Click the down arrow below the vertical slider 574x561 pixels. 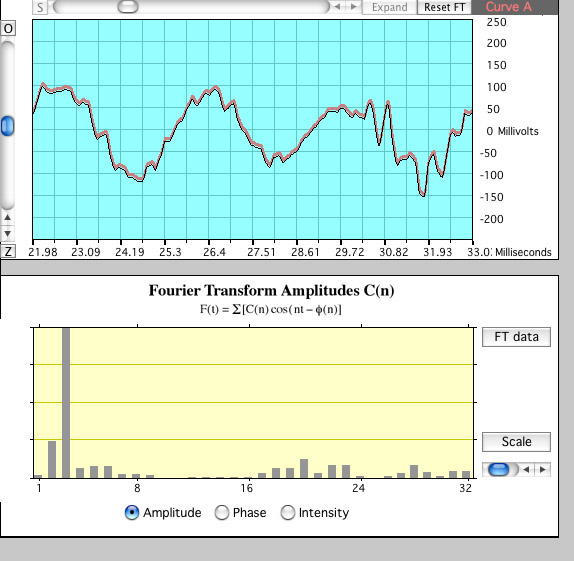pos(7,233)
